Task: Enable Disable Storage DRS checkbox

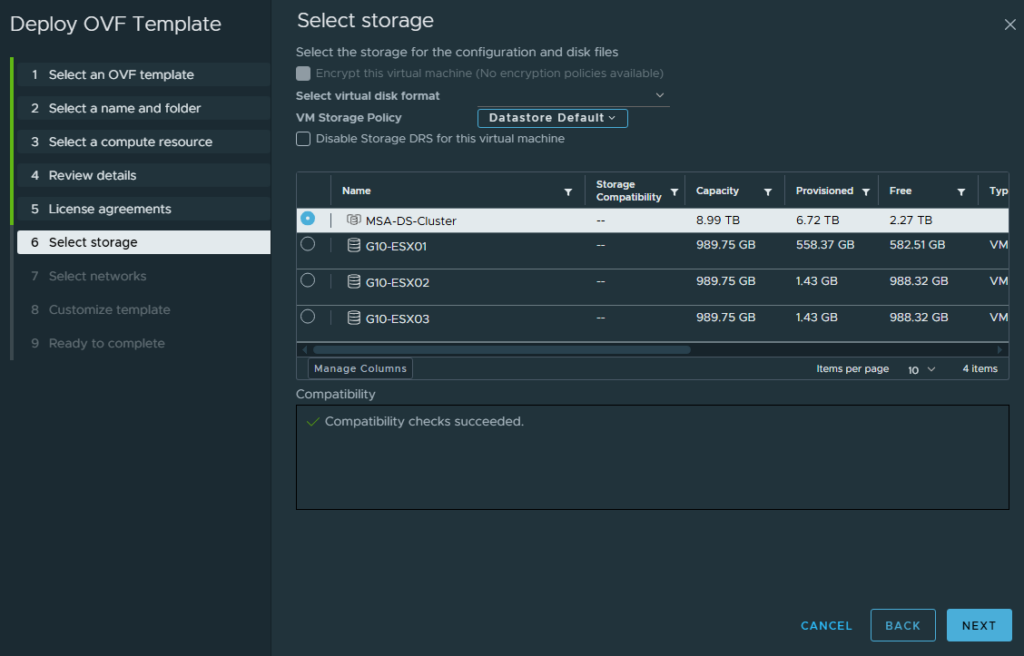Action: point(303,139)
